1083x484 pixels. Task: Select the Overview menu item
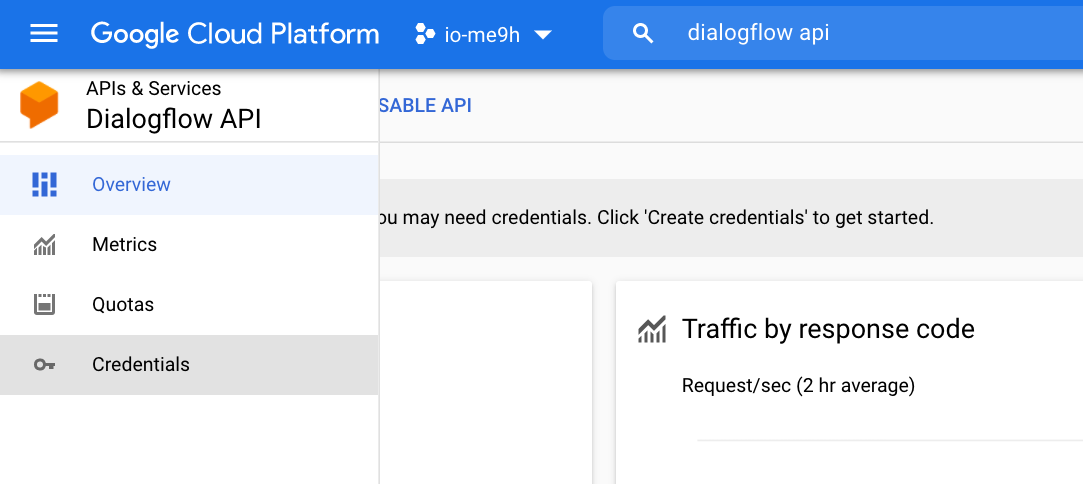[131, 185]
